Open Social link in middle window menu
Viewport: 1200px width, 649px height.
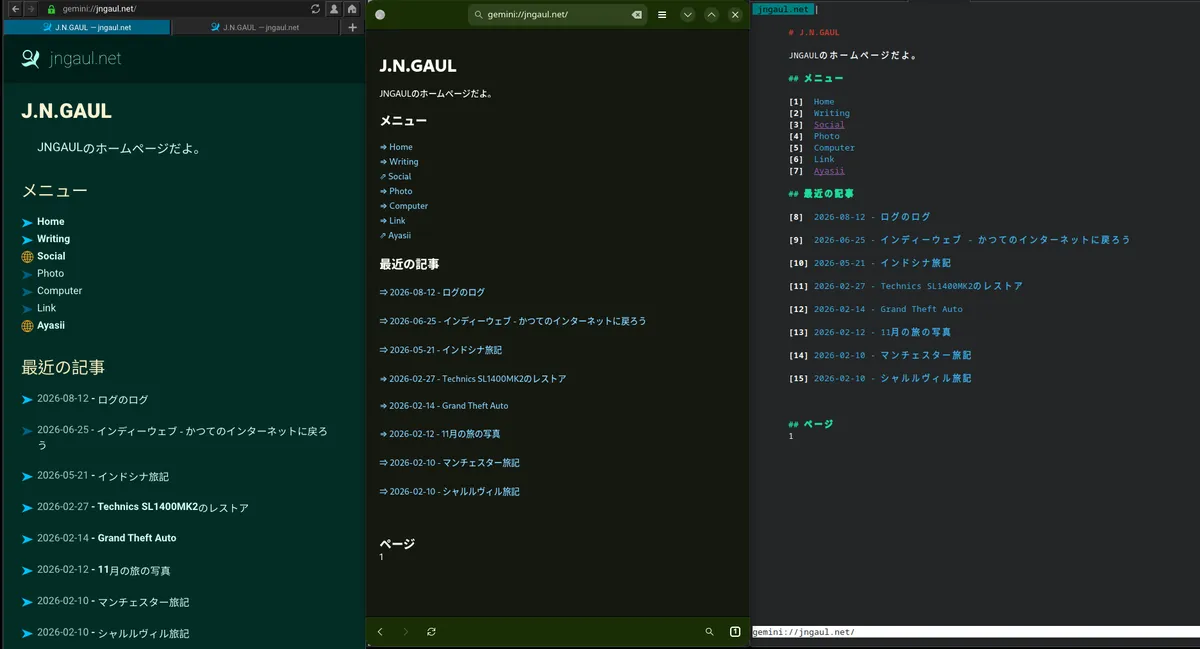coord(395,176)
